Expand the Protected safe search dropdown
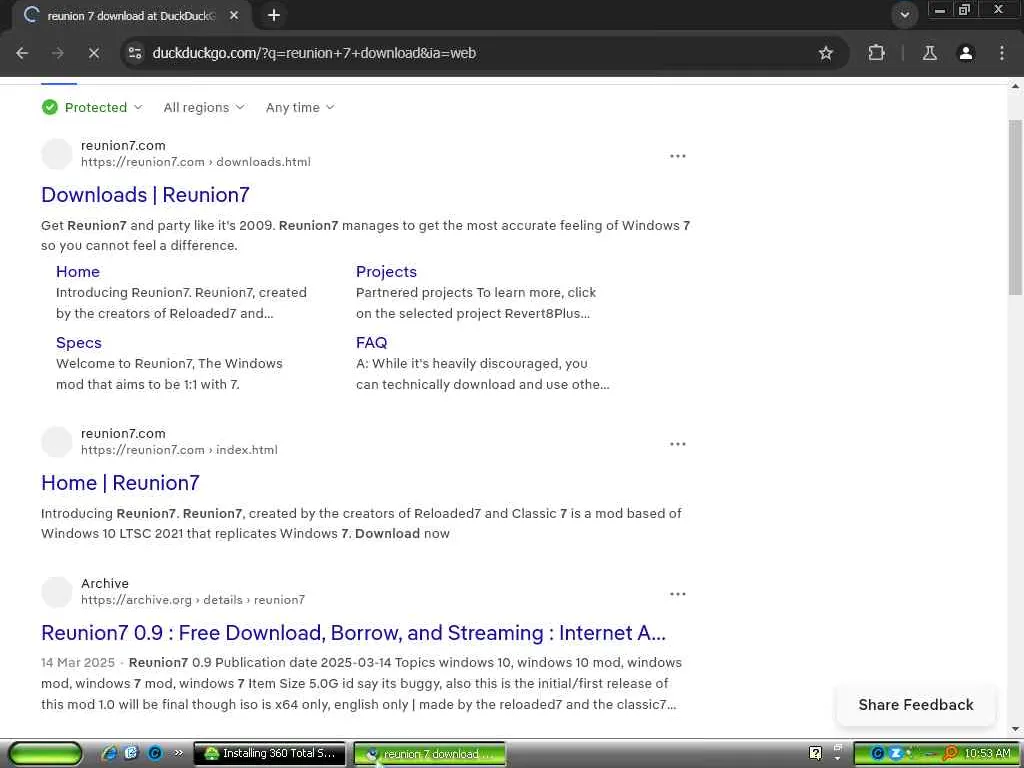The width and height of the screenshot is (1024, 768). click(92, 107)
